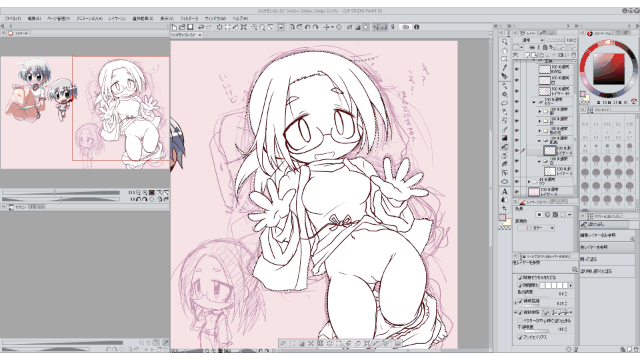The width and height of the screenshot is (640, 360).
Task: Open the レイヤー(L) menu
Action: (117, 19)
